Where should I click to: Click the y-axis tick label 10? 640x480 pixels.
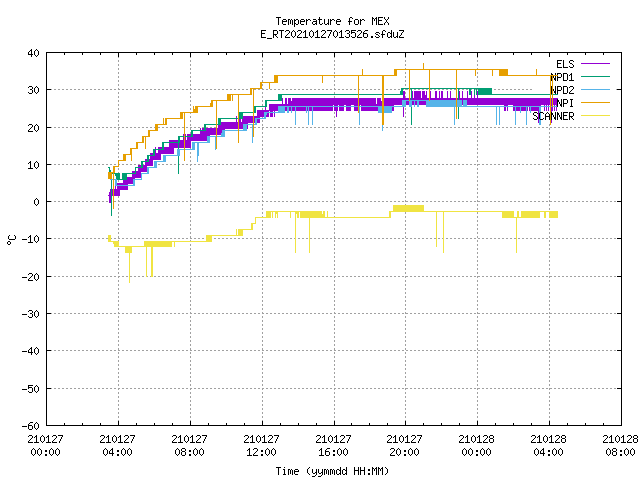click(x=33, y=165)
